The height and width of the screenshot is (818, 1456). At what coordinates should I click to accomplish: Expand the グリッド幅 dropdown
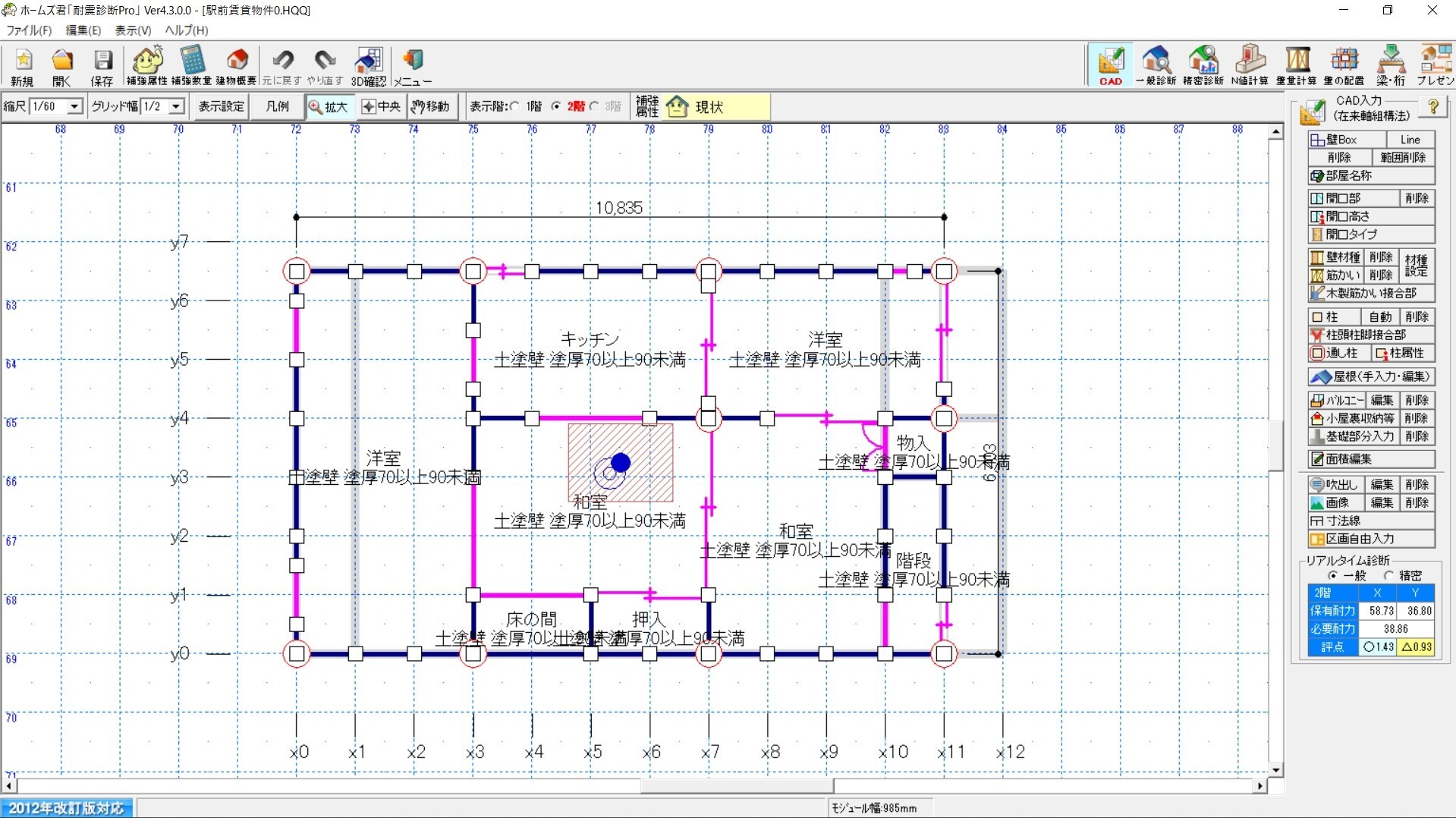176,106
